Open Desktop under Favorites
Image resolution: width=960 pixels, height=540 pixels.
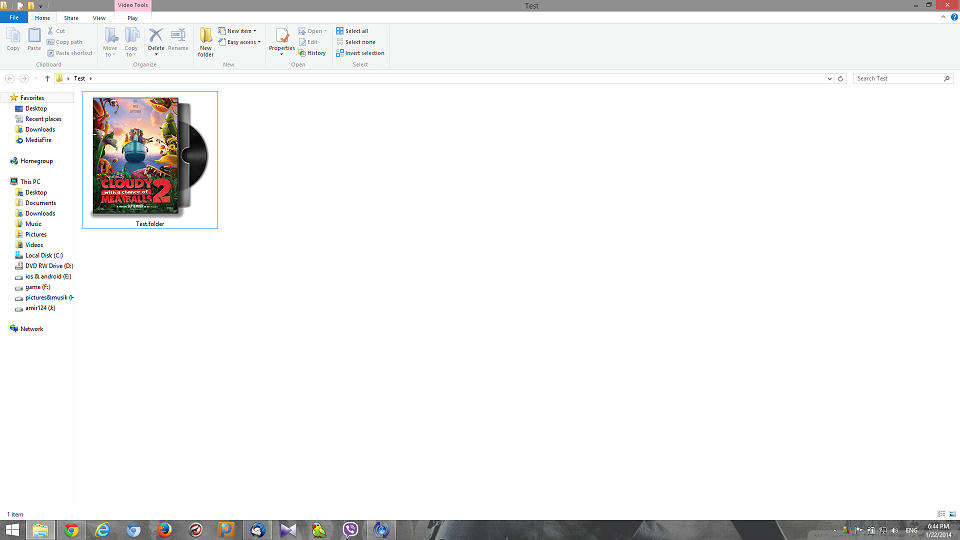pyautogui.click(x=36, y=108)
